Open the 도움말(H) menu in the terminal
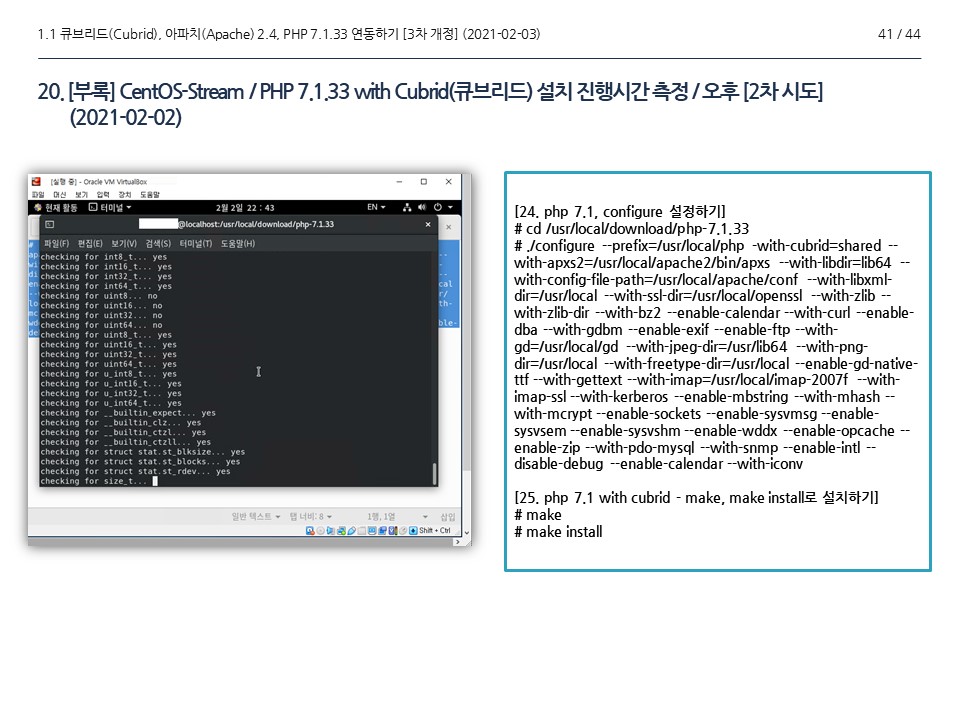The image size is (960, 720). coord(238,244)
